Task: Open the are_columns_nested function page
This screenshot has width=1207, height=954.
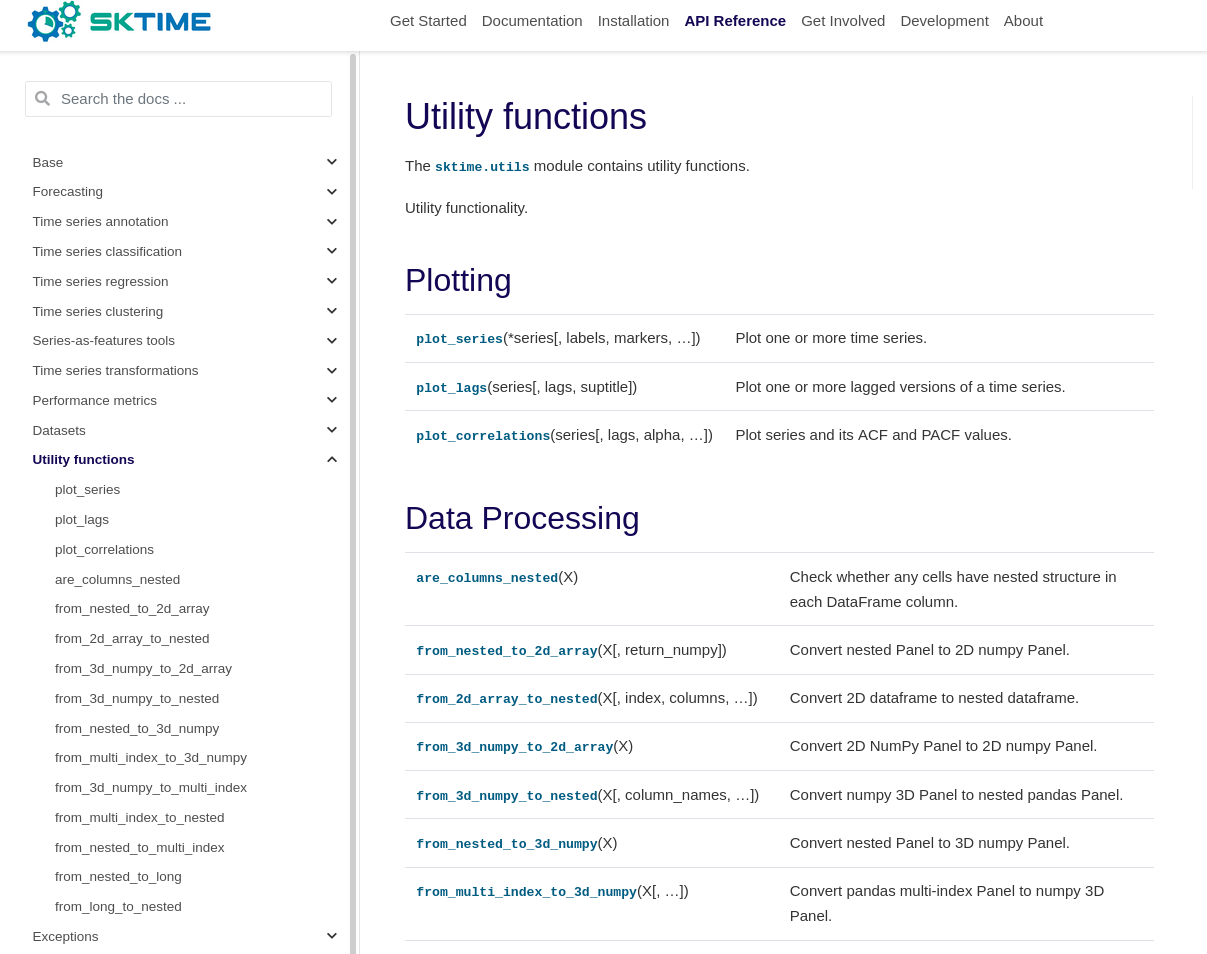Action: 487,577
